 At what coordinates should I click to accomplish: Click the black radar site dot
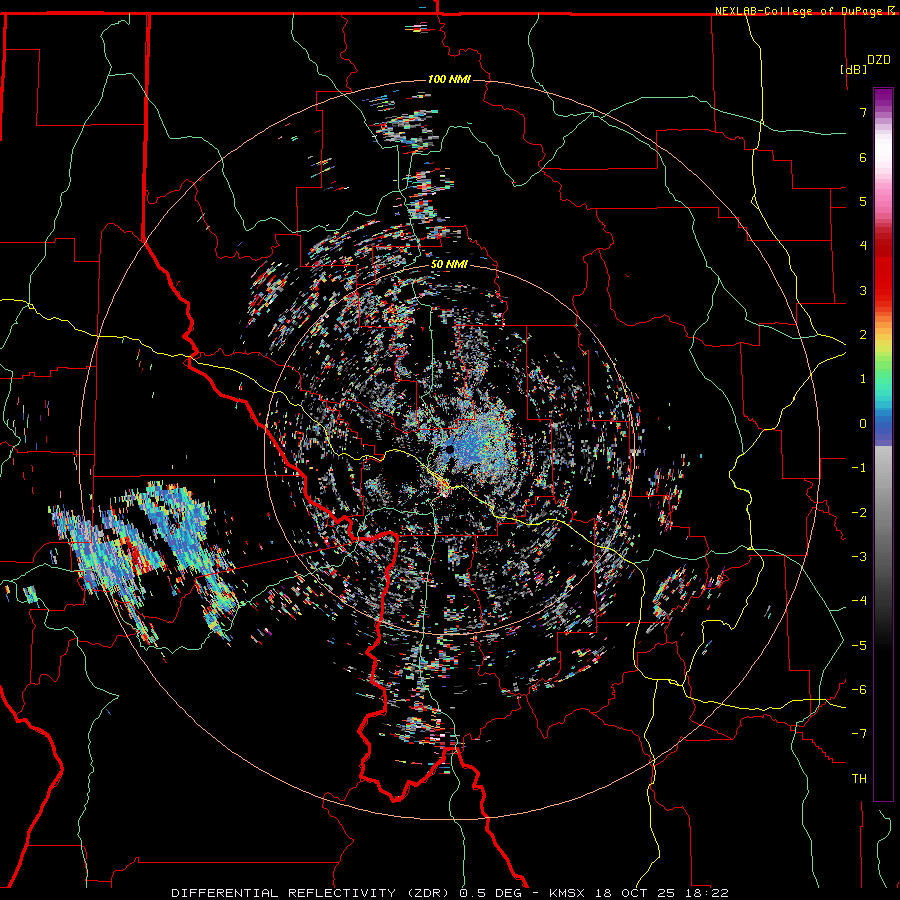[450, 449]
